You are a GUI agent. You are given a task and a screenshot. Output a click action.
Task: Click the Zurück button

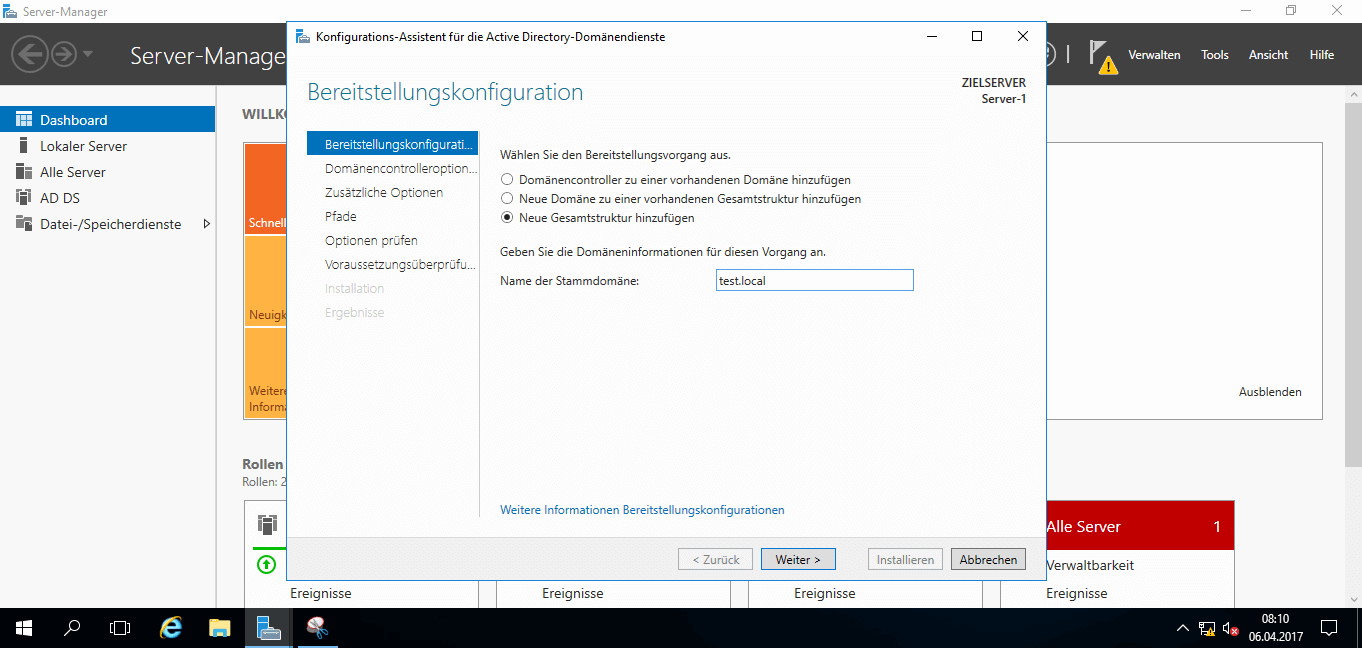tap(716, 560)
